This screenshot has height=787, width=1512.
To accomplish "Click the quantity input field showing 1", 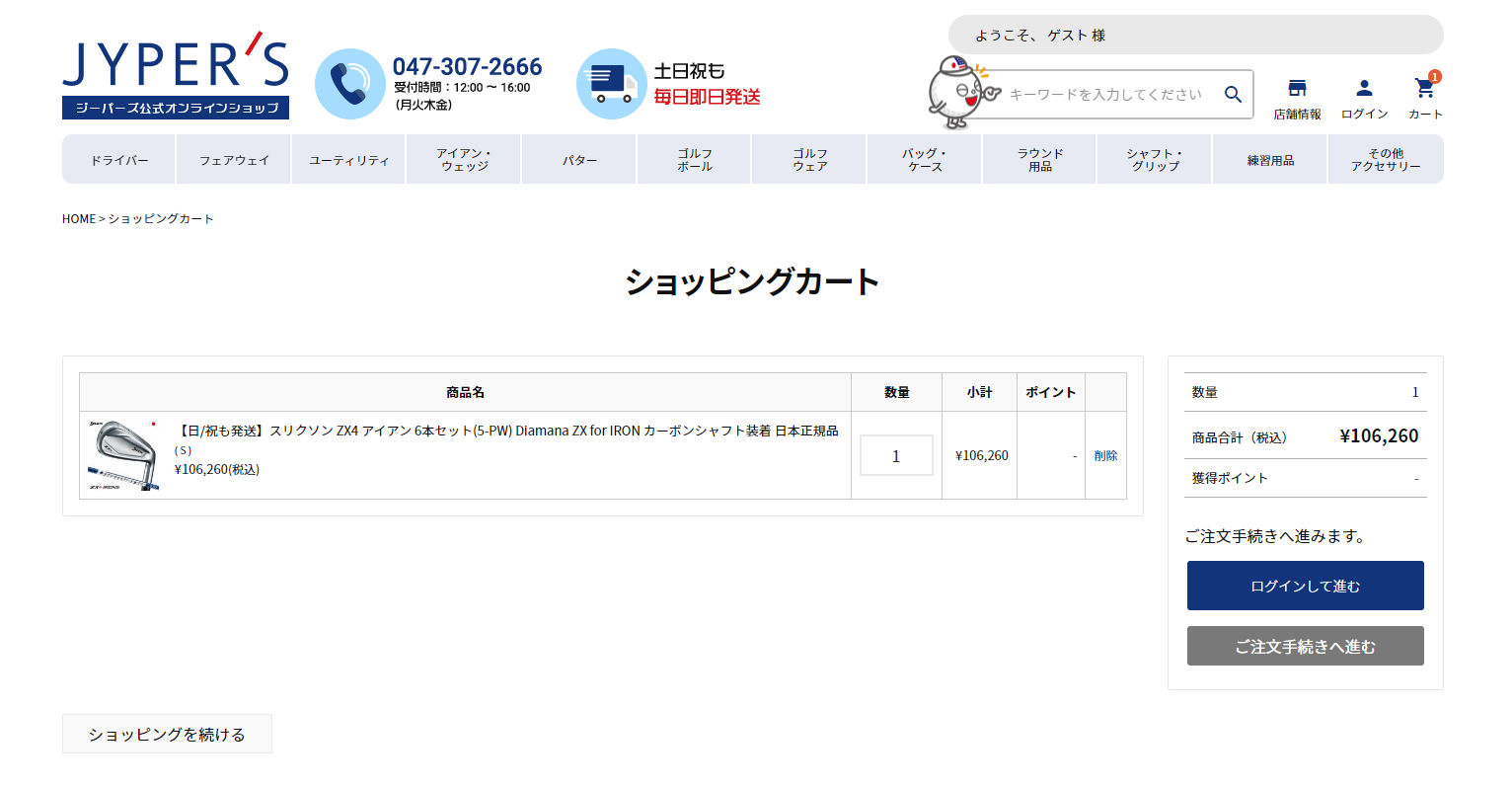I will (895, 454).
